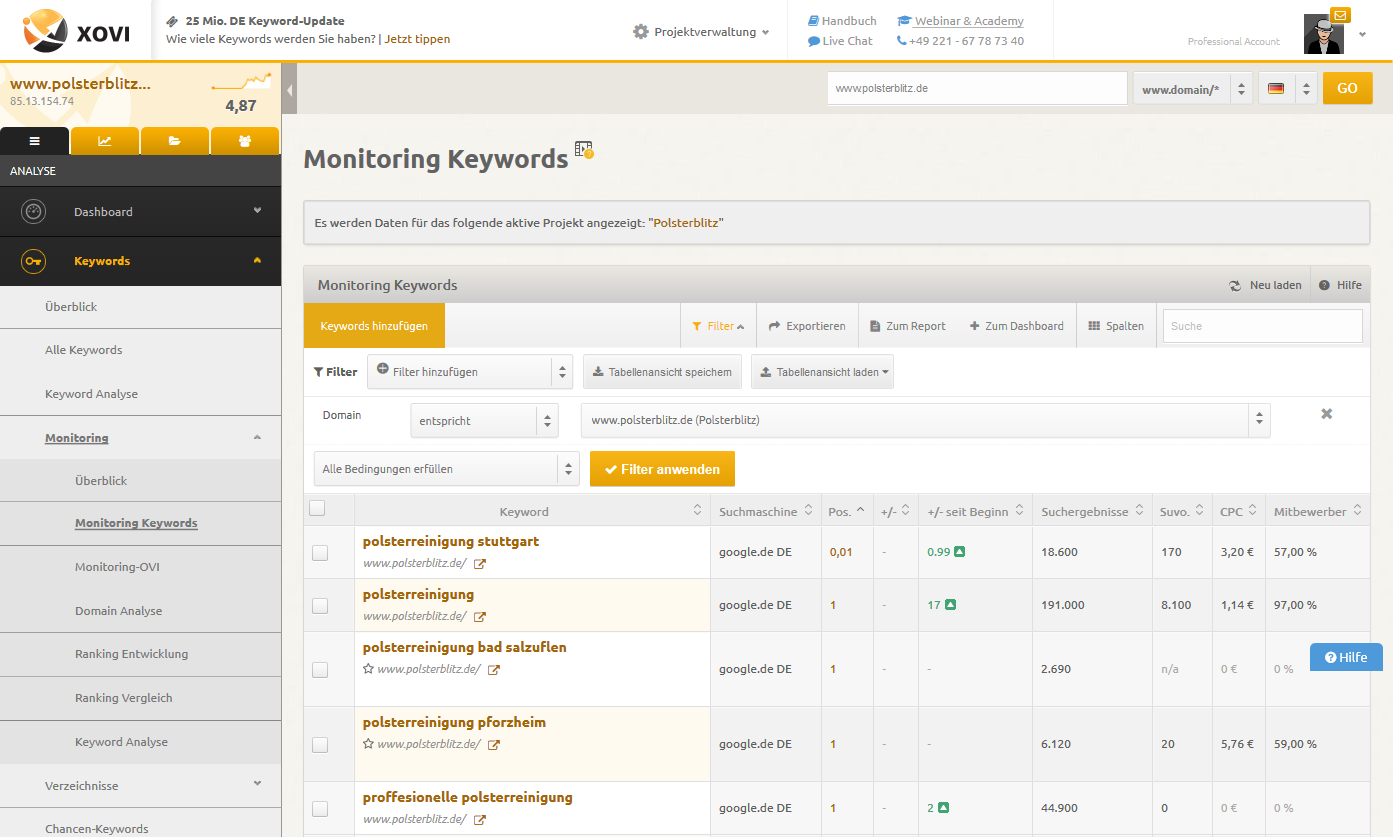Open the folder tab icon in sidebar
This screenshot has width=1393, height=837.
pos(175,141)
